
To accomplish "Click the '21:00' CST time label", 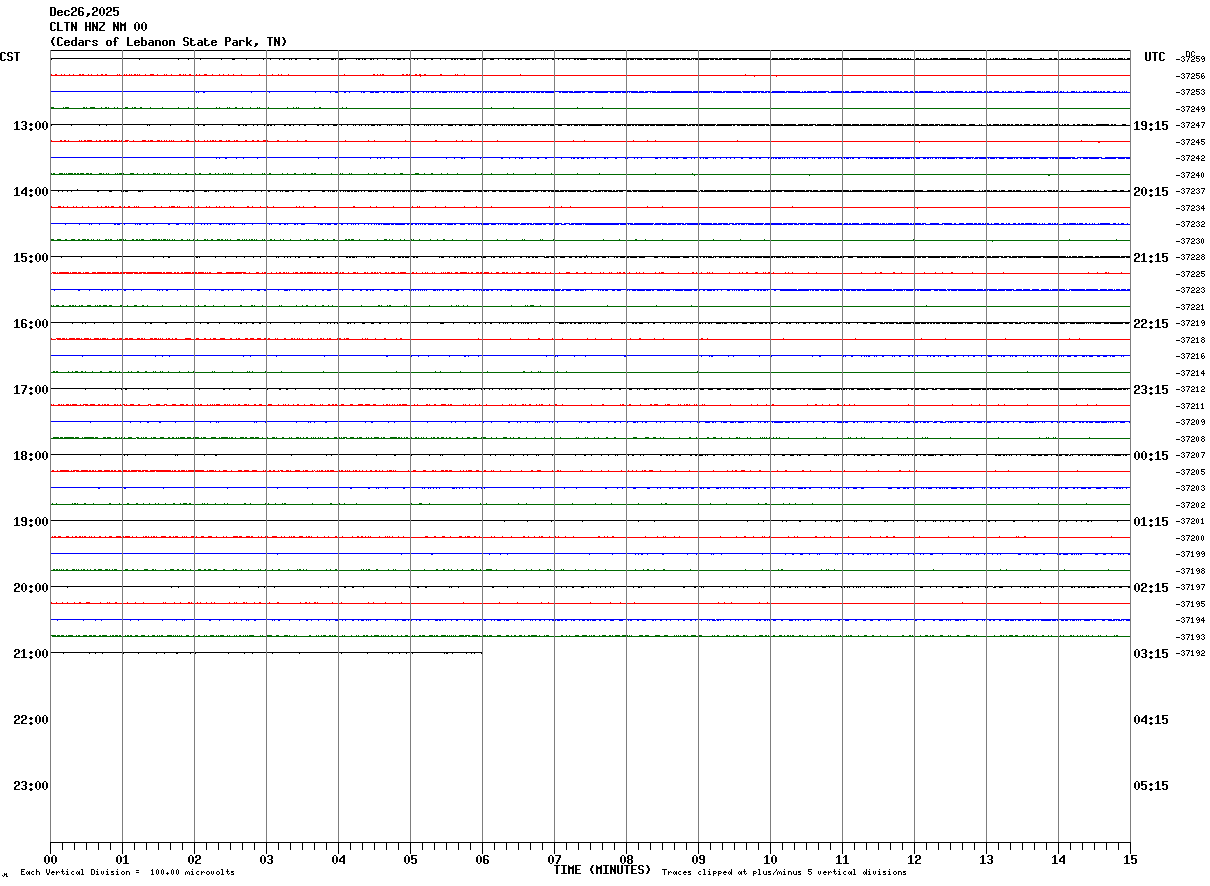I will [30, 654].
